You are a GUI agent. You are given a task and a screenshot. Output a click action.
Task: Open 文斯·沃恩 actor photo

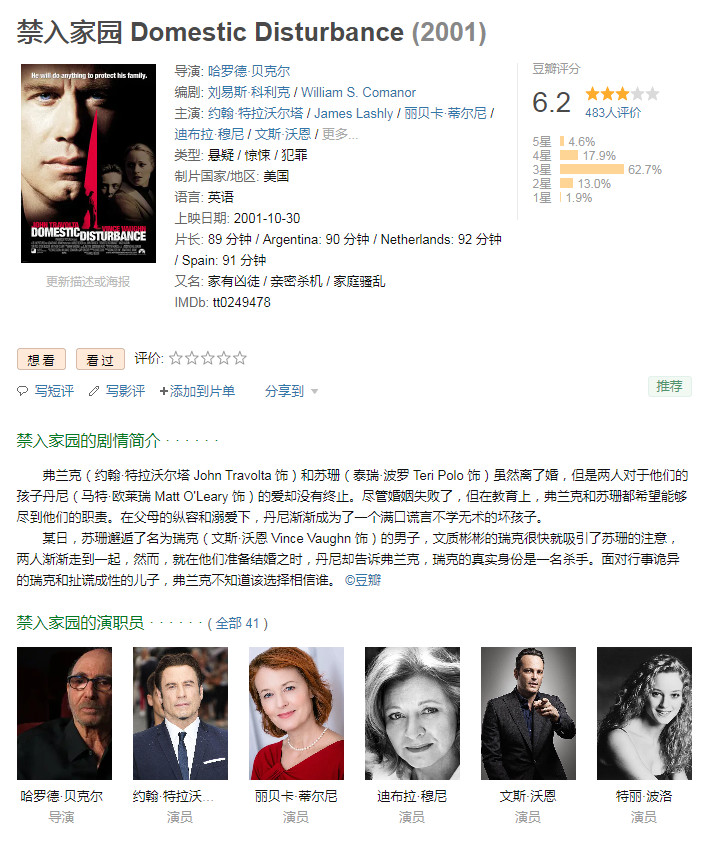coord(528,713)
